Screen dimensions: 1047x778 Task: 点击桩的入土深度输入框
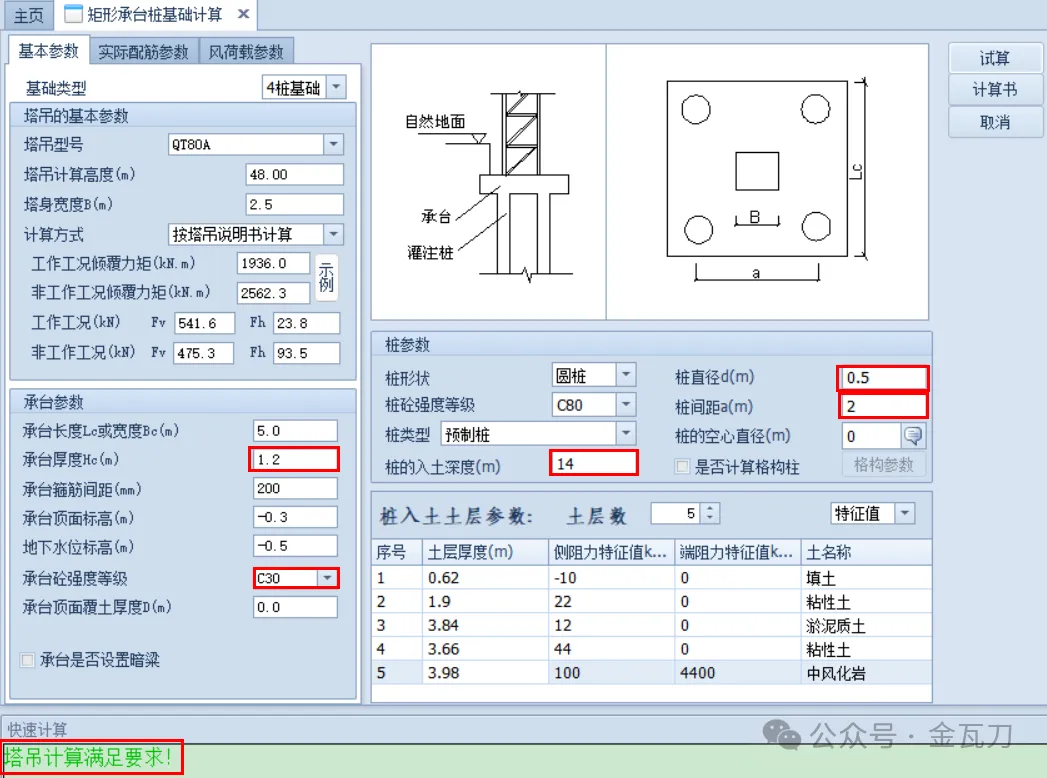593,462
